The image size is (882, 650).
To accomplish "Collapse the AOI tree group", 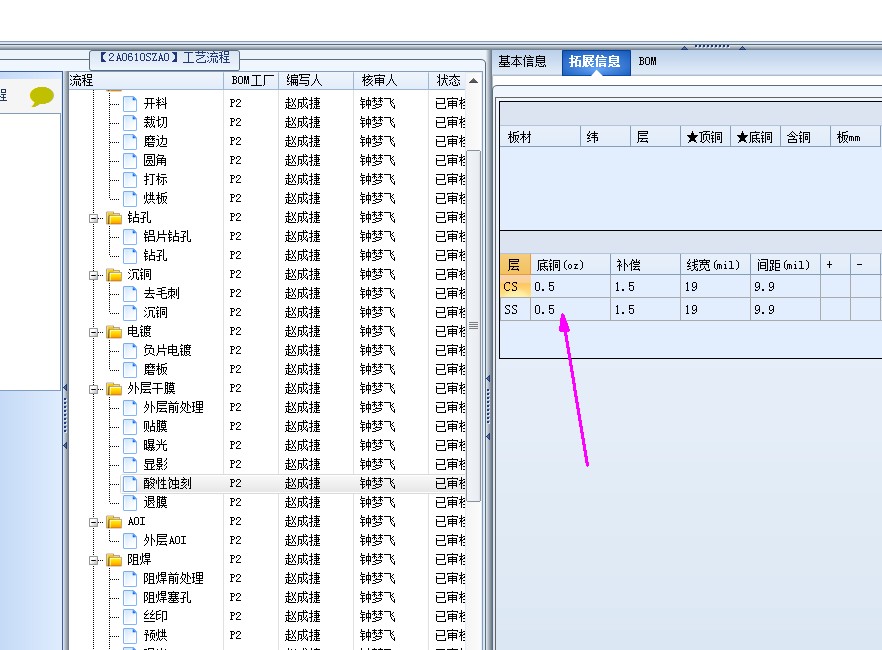I will (93, 522).
